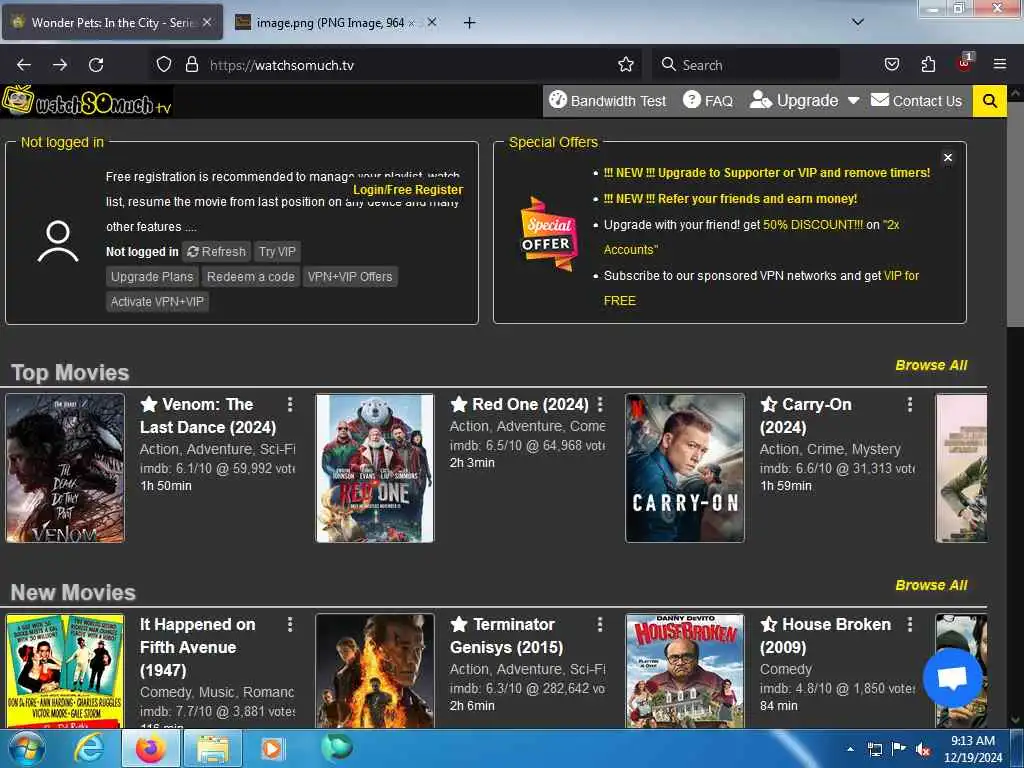Open the Pocket save icon
Image resolution: width=1024 pixels, height=768 pixels.
(x=891, y=64)
